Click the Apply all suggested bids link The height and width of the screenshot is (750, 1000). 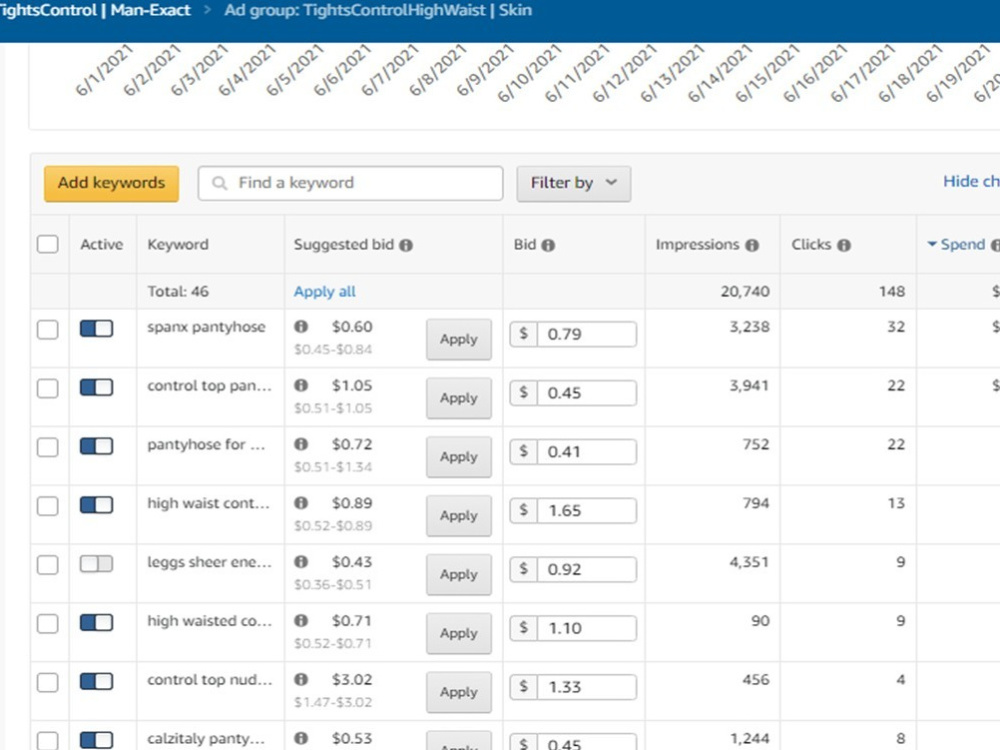325,291
